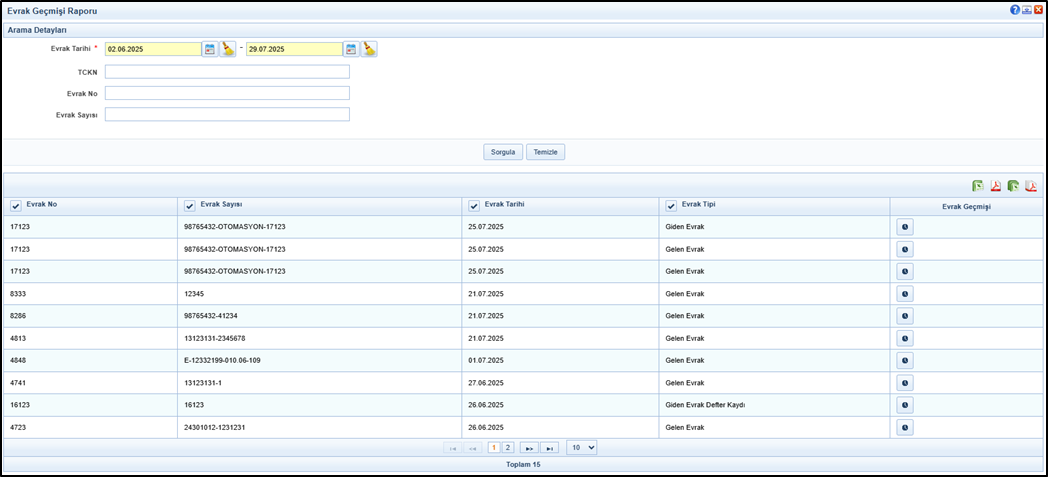Clear end date with broom icon
This screenshot has width=1048, height=477.
point(370,49)
